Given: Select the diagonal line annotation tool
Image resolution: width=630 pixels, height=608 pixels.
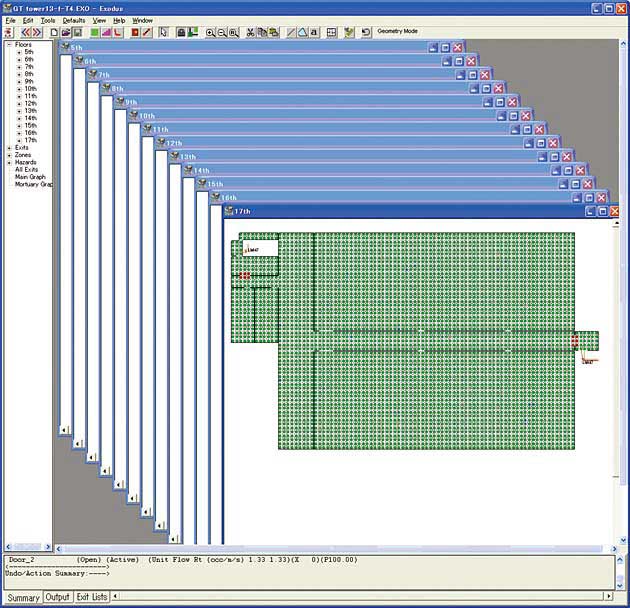Looking at the screenshot, I should click(290, 33).
